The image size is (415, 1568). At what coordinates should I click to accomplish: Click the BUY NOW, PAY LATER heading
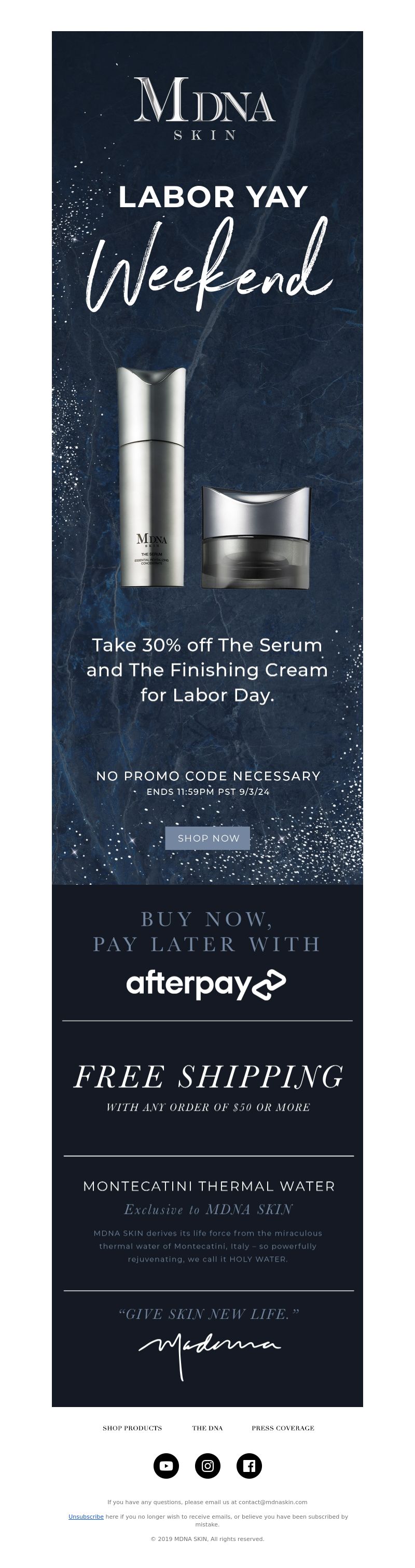coord(207,931)
